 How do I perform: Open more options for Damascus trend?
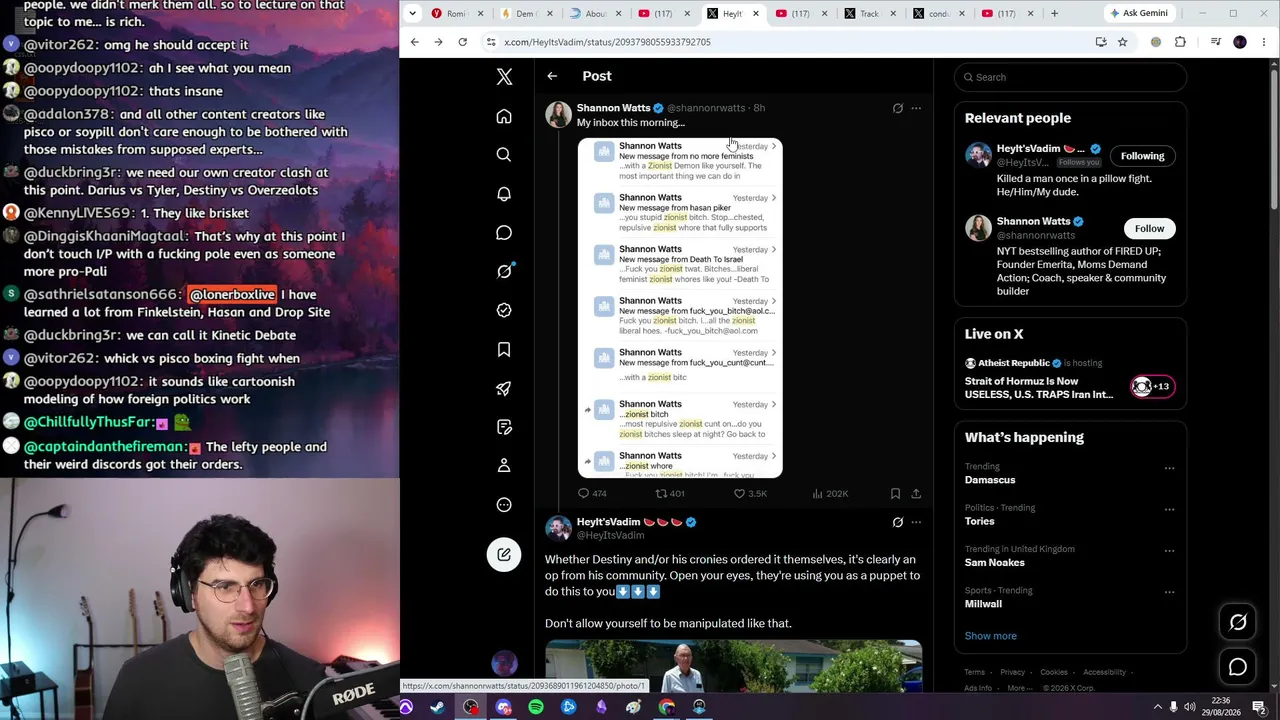1169,467
